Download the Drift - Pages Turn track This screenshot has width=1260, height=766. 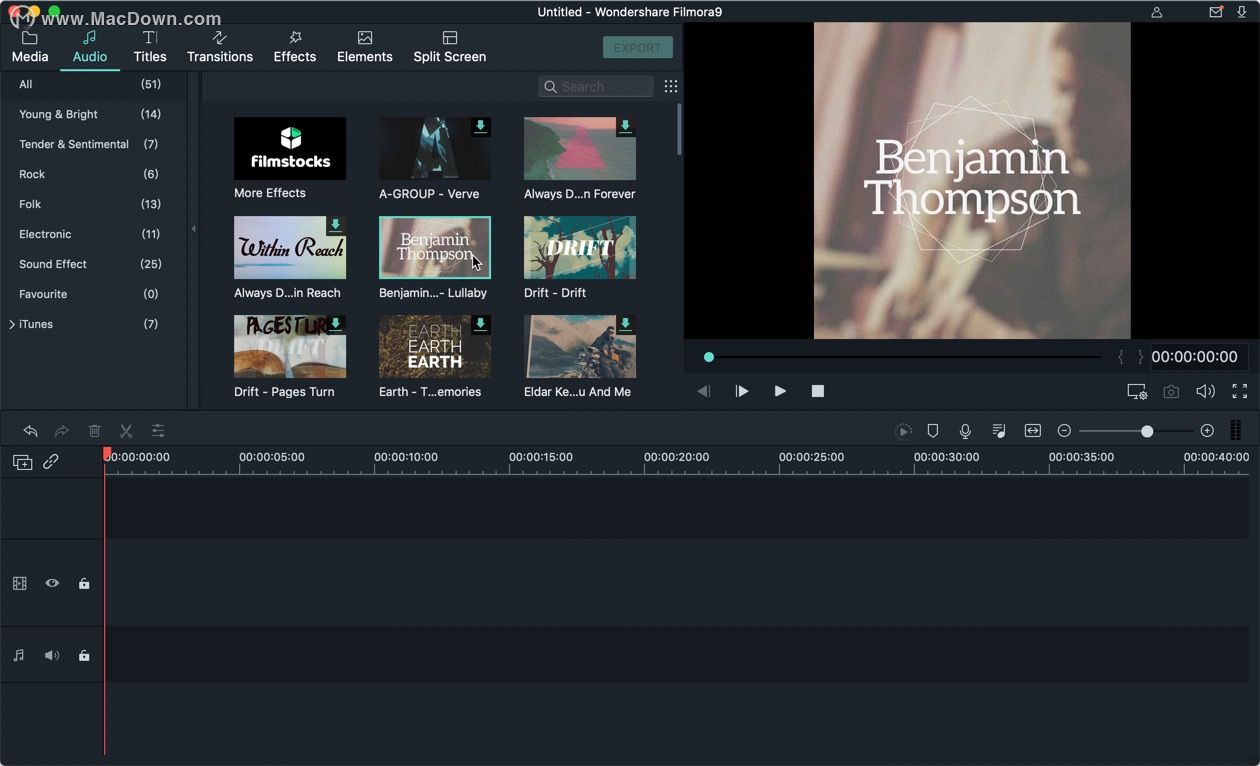[336, 325]
